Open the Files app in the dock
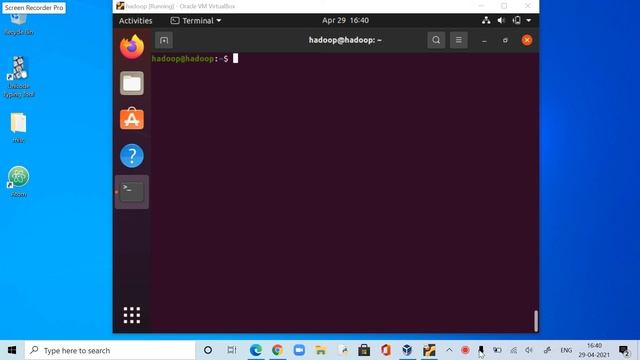 coord(132,83)
